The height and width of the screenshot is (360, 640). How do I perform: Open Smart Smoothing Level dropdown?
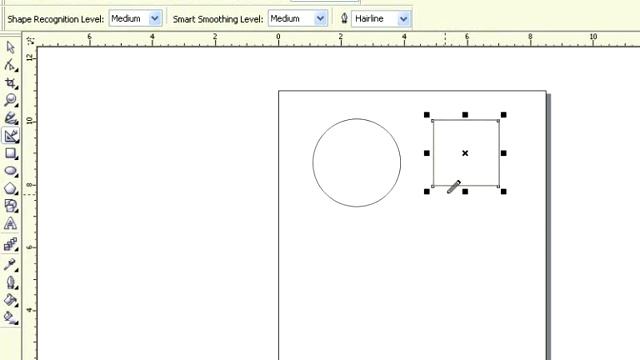320,18
